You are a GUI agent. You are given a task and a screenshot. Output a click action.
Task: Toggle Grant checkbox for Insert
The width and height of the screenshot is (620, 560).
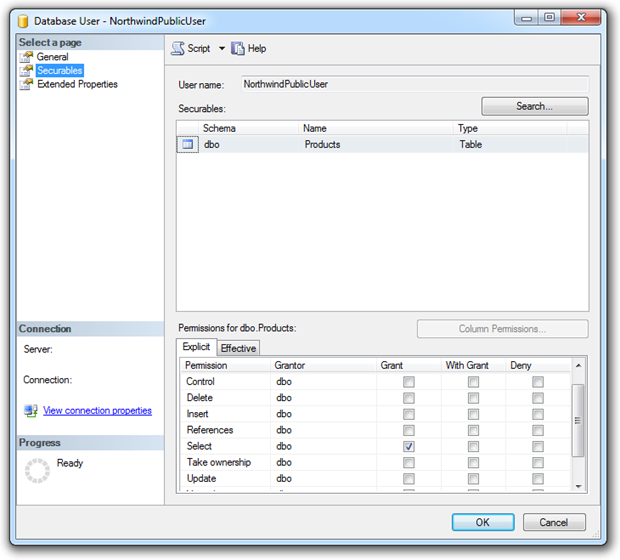408,414
